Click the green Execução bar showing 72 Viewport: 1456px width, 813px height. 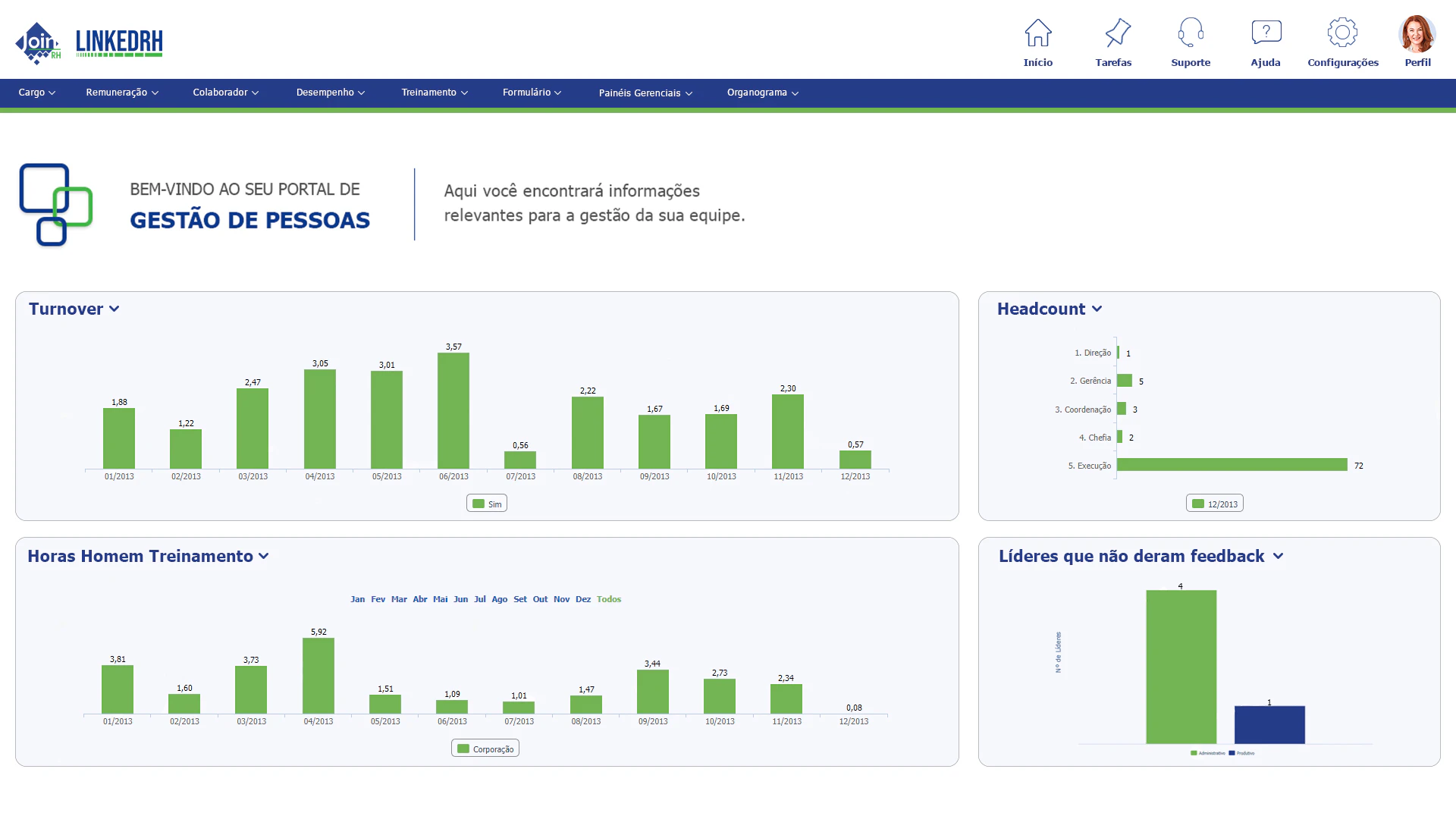point(1228,465)
